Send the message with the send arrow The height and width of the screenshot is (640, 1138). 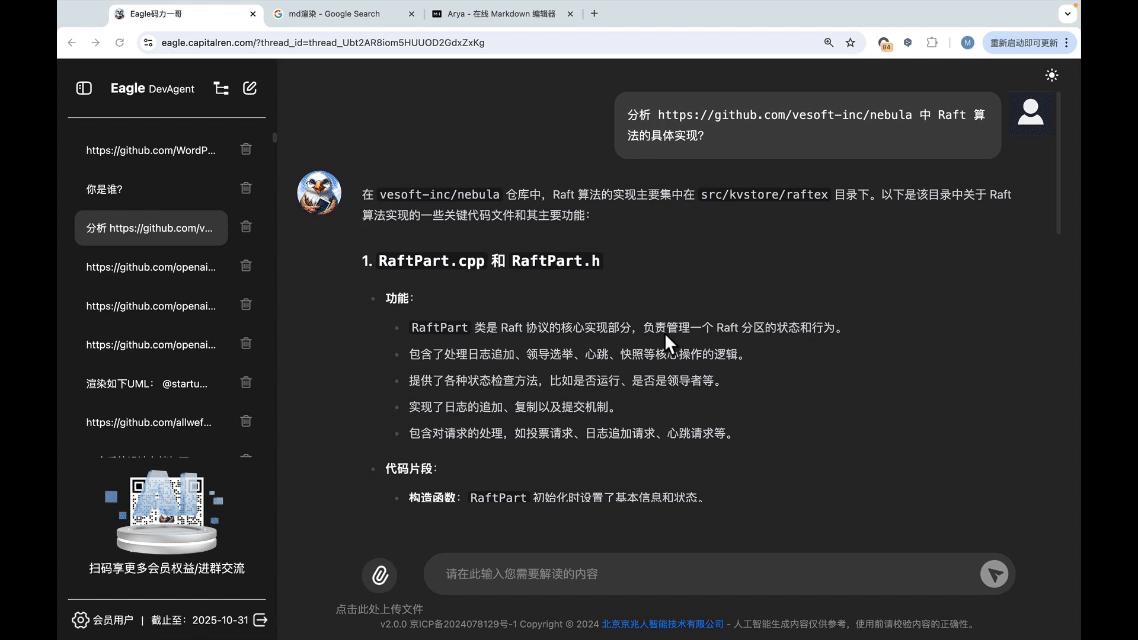coord(993,574)
